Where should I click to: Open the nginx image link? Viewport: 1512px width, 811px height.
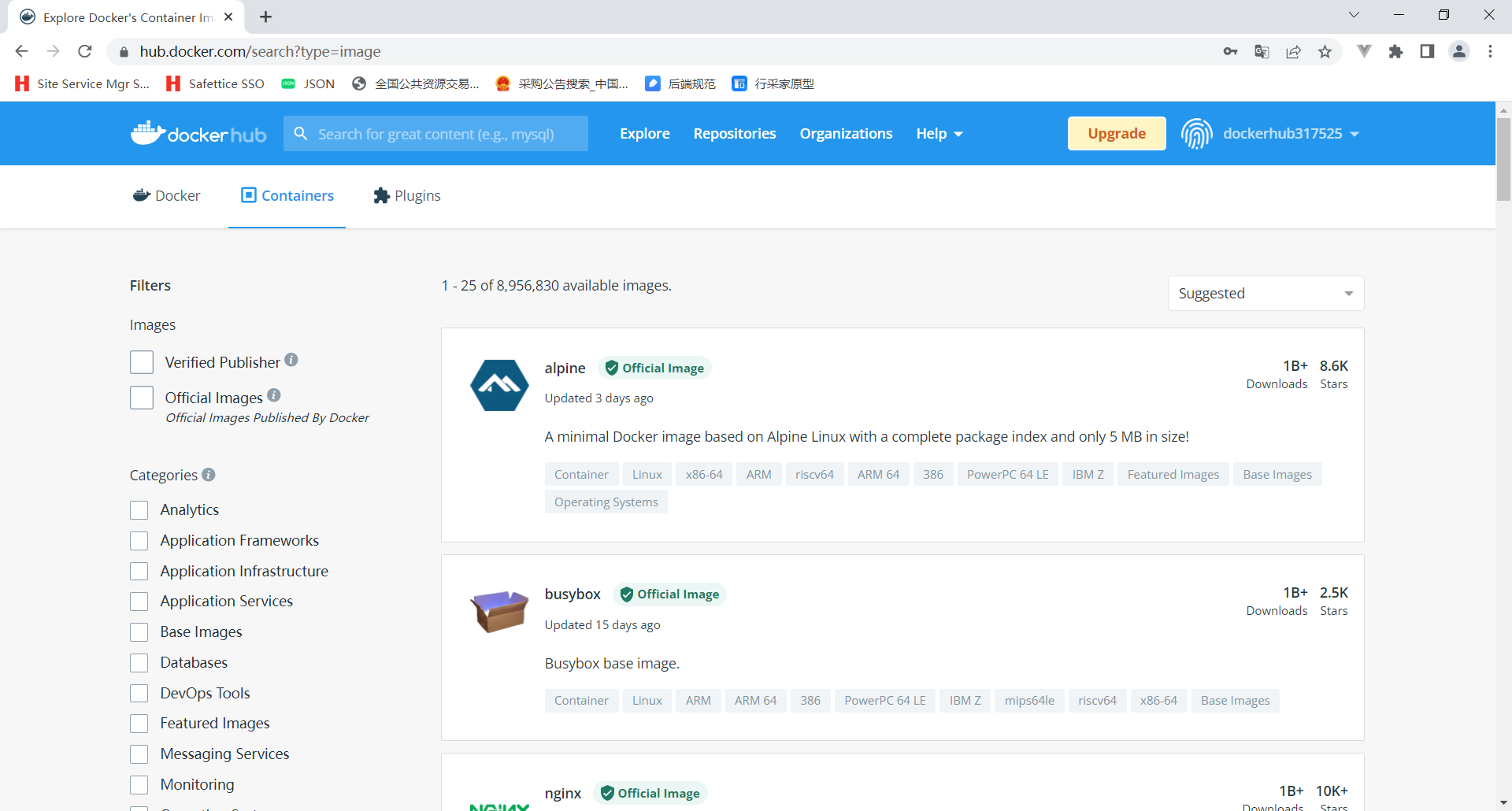[x=563, y=793]
